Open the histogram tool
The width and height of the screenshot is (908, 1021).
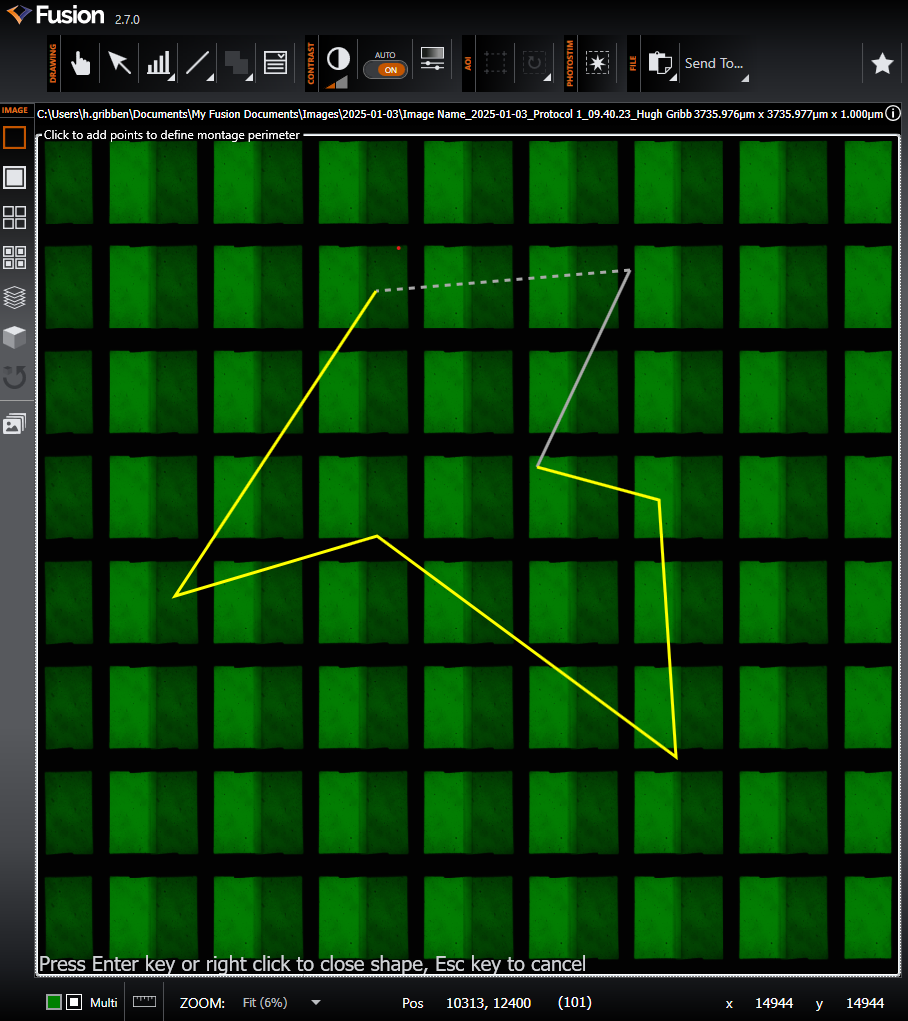[x=158, y=63]
